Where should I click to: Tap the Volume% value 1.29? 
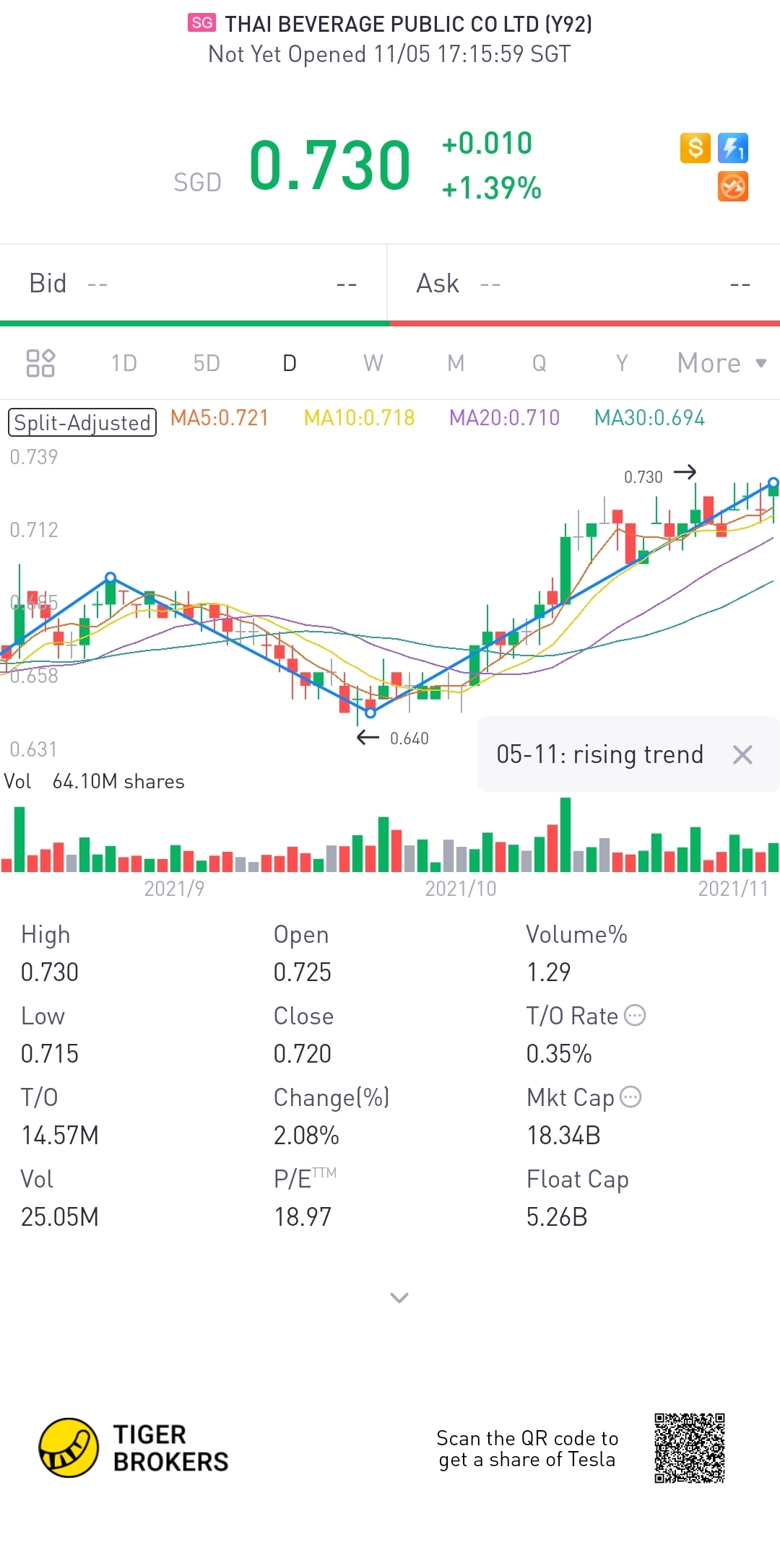[x=549, y=972]
